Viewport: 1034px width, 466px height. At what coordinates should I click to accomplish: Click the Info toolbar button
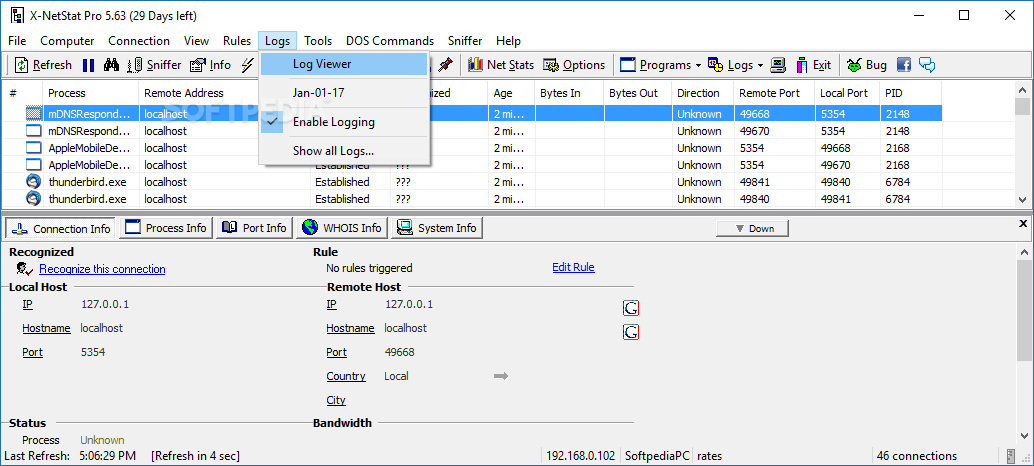[x=211, y=65]
